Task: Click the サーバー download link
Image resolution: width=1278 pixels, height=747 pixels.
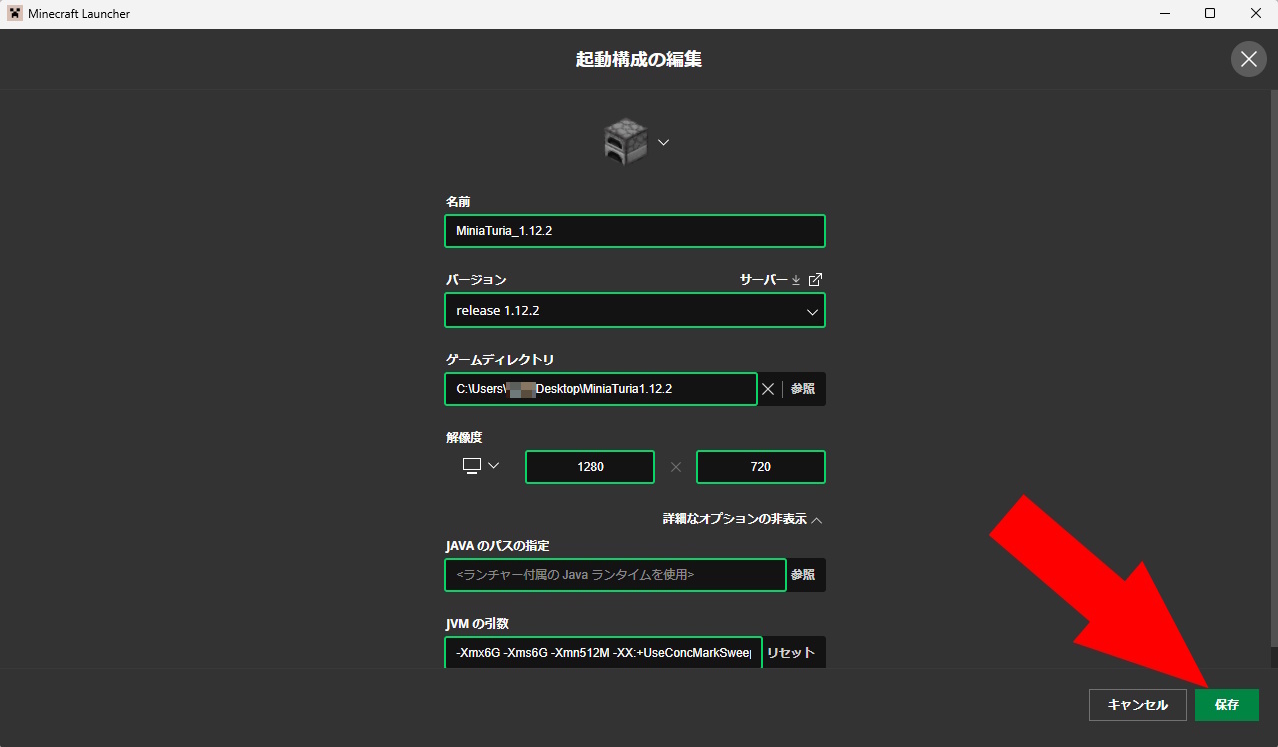Action: 770,280
